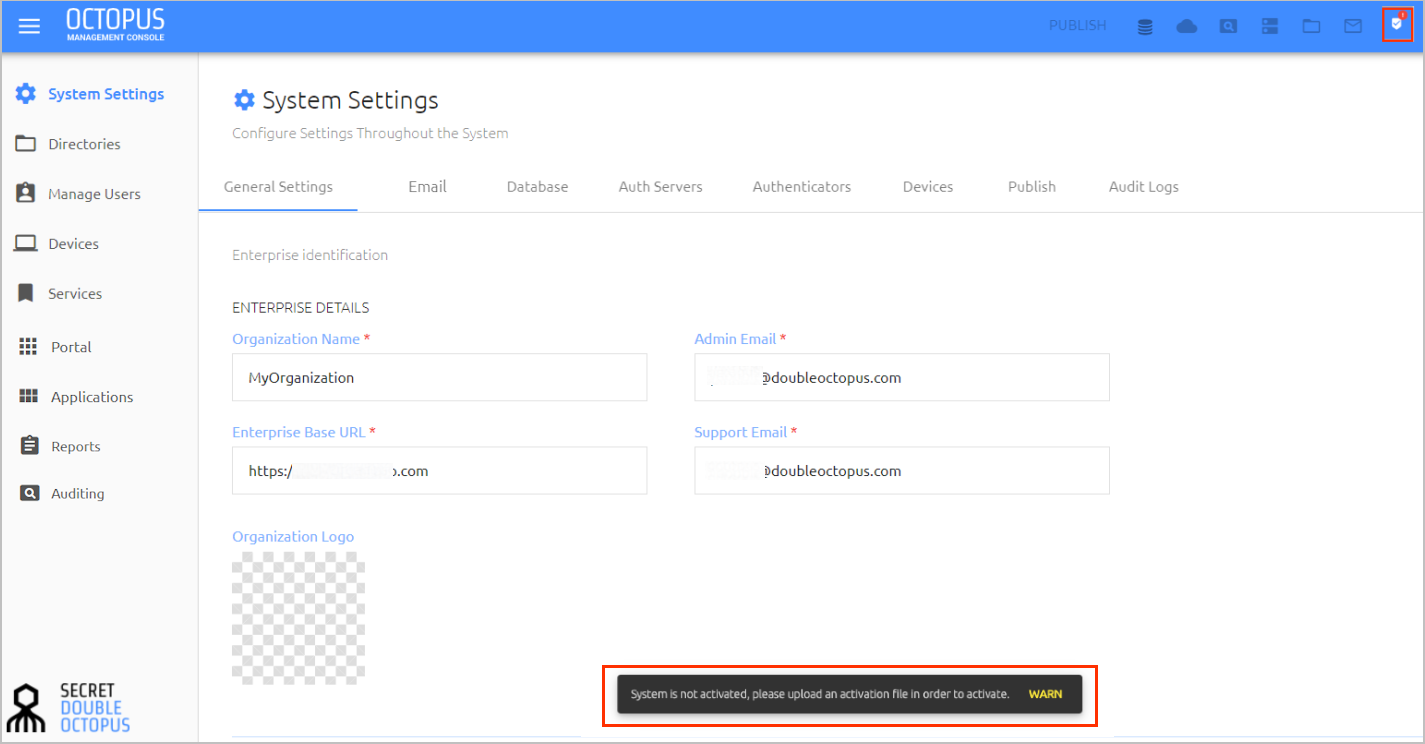Click the Admin Email input field
Image resolution: width=1425 pixels, height=744 pixels.
click(x=902, y=377)
